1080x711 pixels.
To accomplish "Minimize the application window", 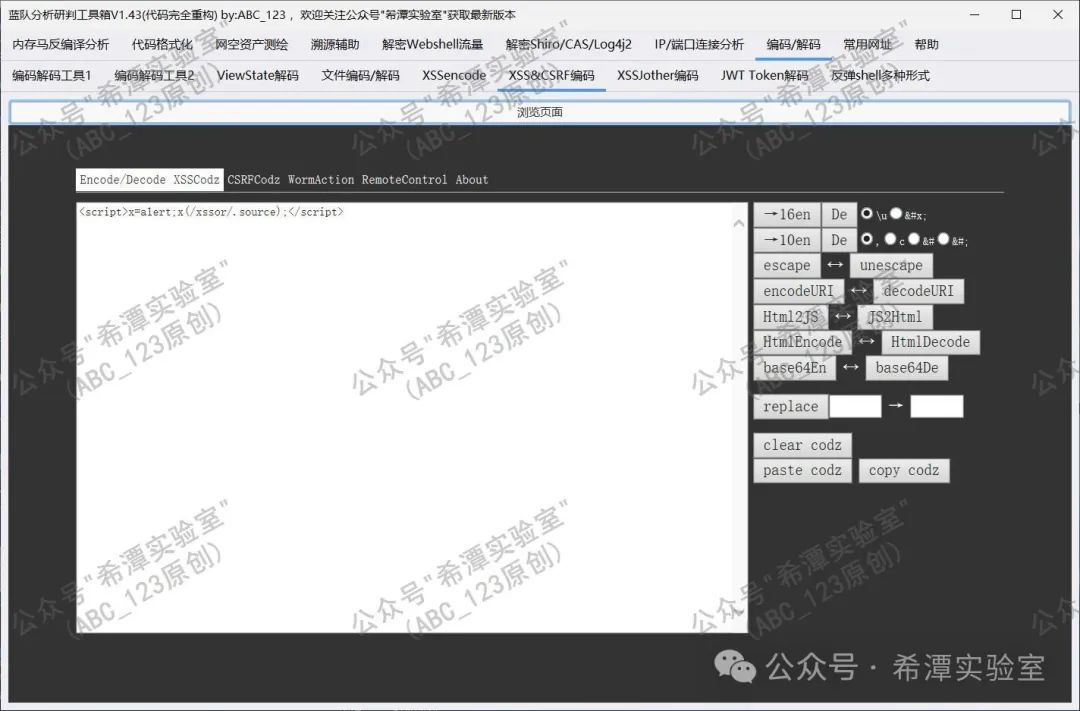I will 975,14.
